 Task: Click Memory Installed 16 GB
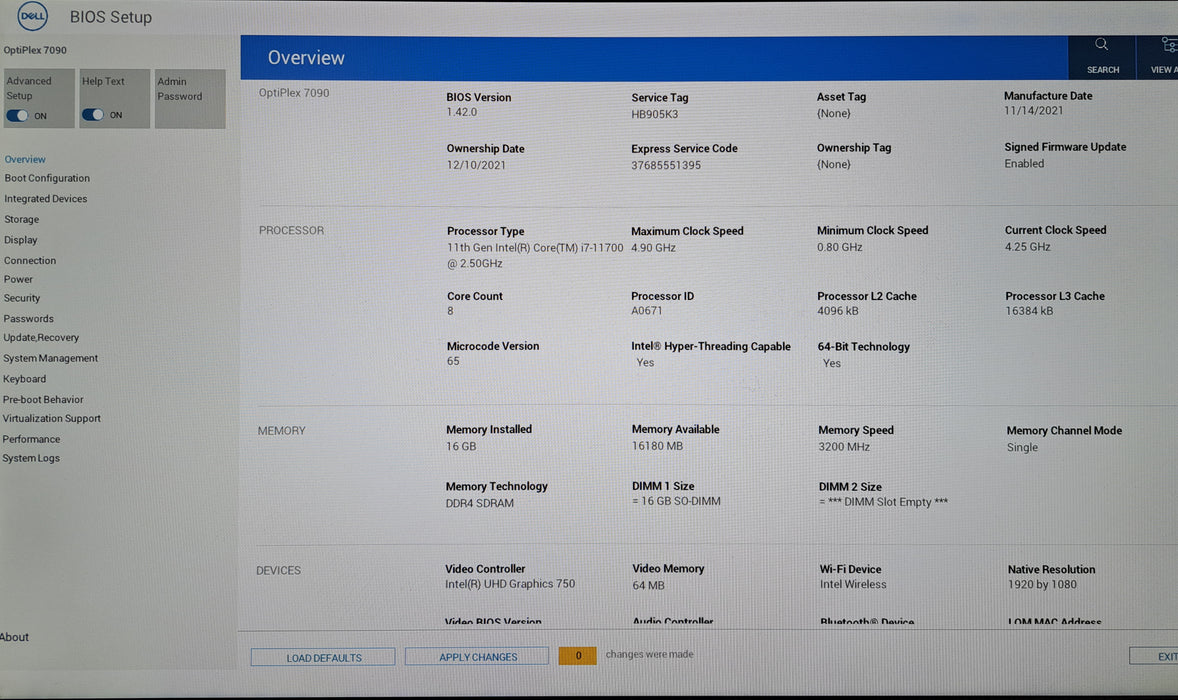461,446
